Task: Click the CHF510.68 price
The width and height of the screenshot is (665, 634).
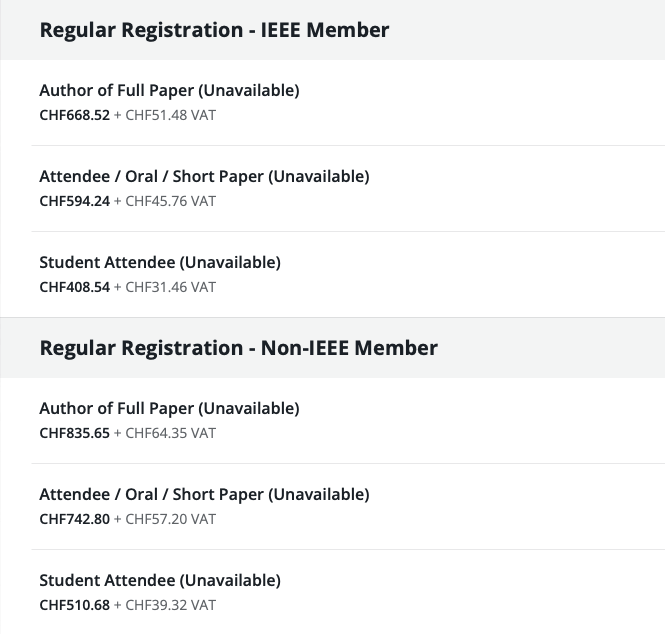Action: point(74,605)
